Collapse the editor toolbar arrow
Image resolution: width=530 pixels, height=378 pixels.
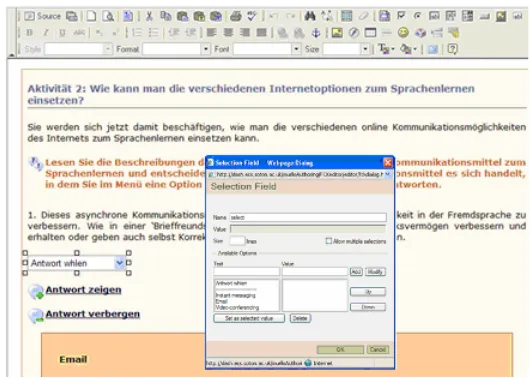coord(11,54)
